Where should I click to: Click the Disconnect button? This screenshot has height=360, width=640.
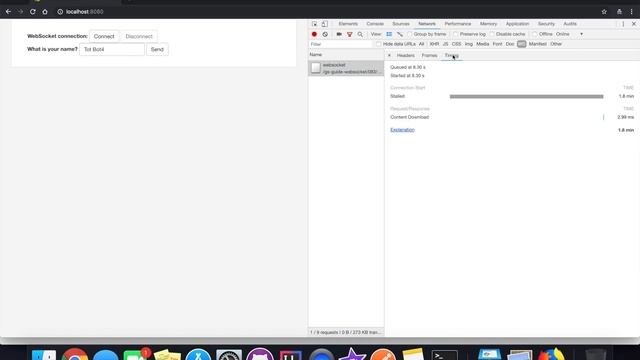coord(139,36)
